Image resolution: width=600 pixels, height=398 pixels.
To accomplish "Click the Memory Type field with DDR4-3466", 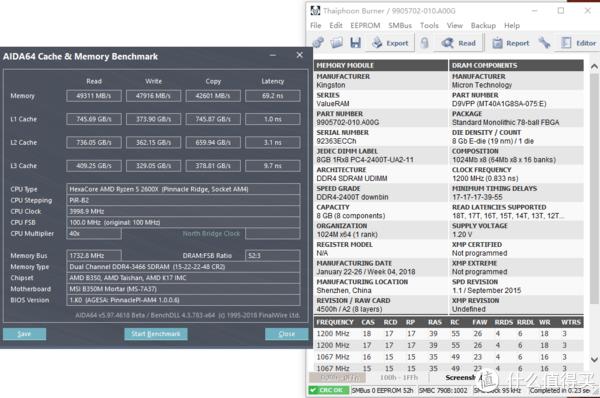I will point(183,267).
